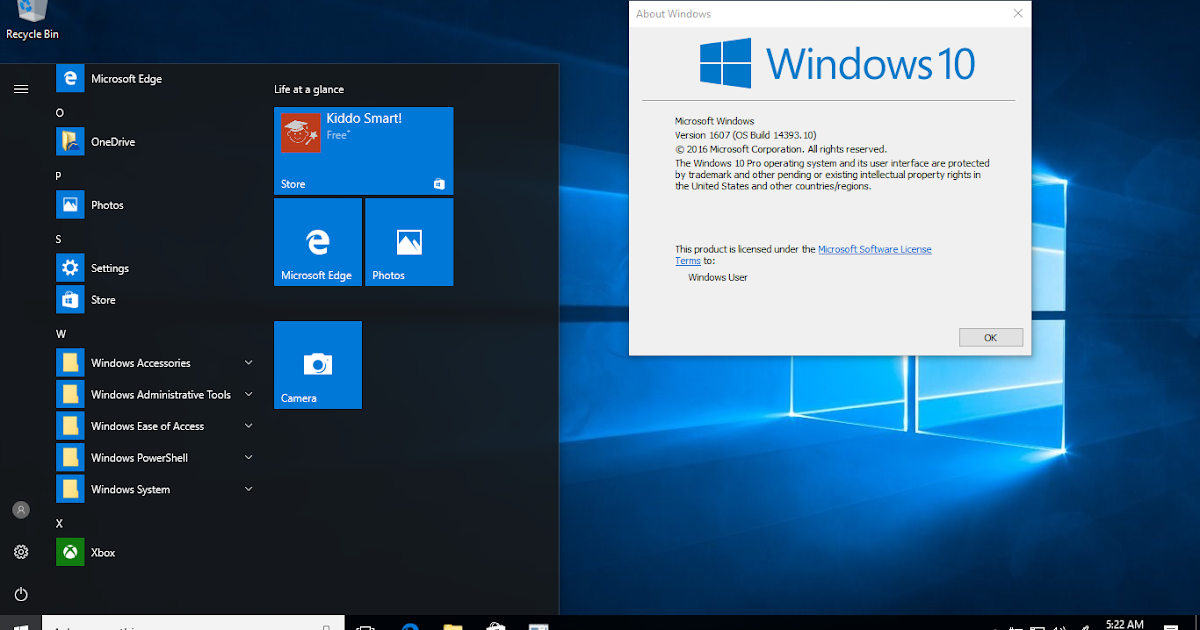1200x630 pixels.
Task: Open the Power button on the Start rail
Action: point(21,594)
